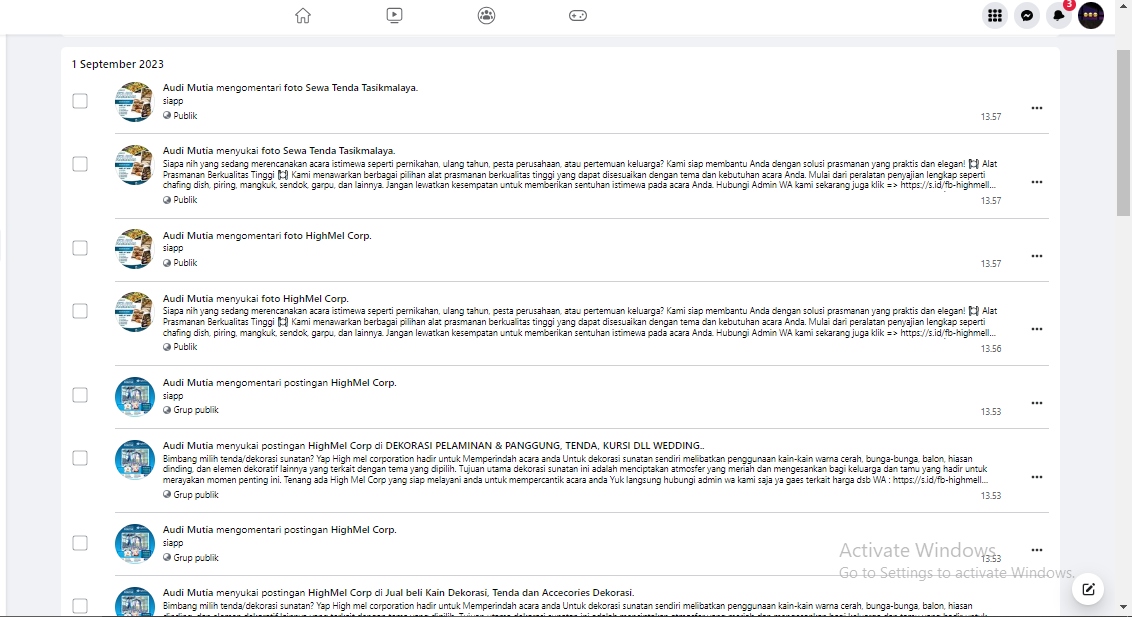Image resolution: width=1132 pixels, height=617 pixels.
Task: Open the nine-dot Menu grid icon
Action: tap(995, 15)
